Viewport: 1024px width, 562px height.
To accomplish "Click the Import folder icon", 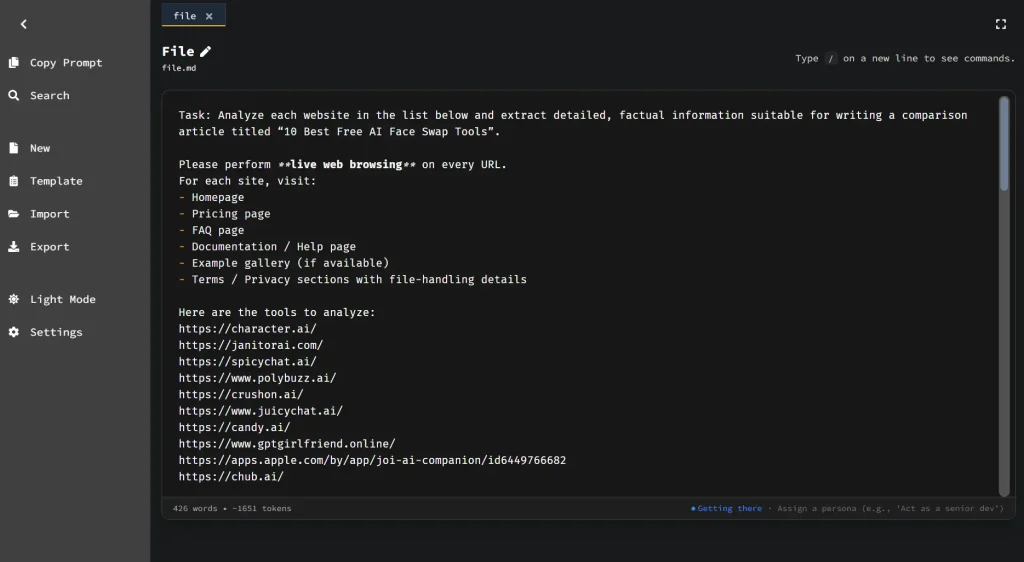I will point(14,213).
